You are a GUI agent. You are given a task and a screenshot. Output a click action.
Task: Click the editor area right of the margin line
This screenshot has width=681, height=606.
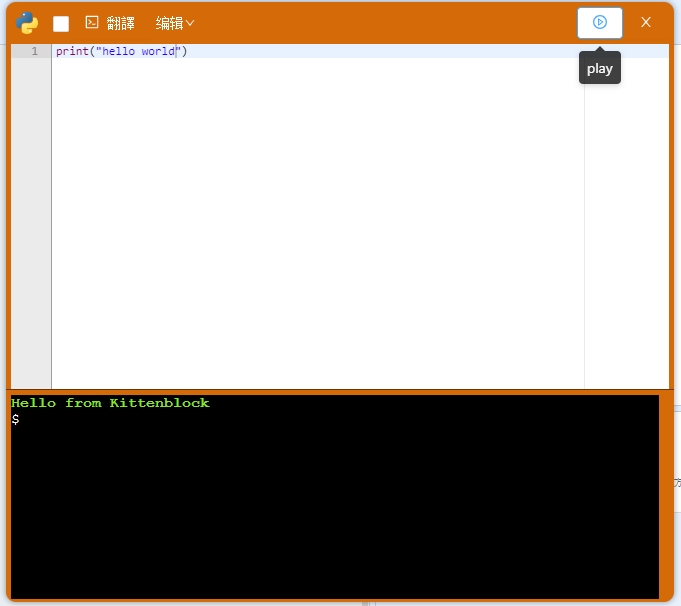tap(625, 220)
